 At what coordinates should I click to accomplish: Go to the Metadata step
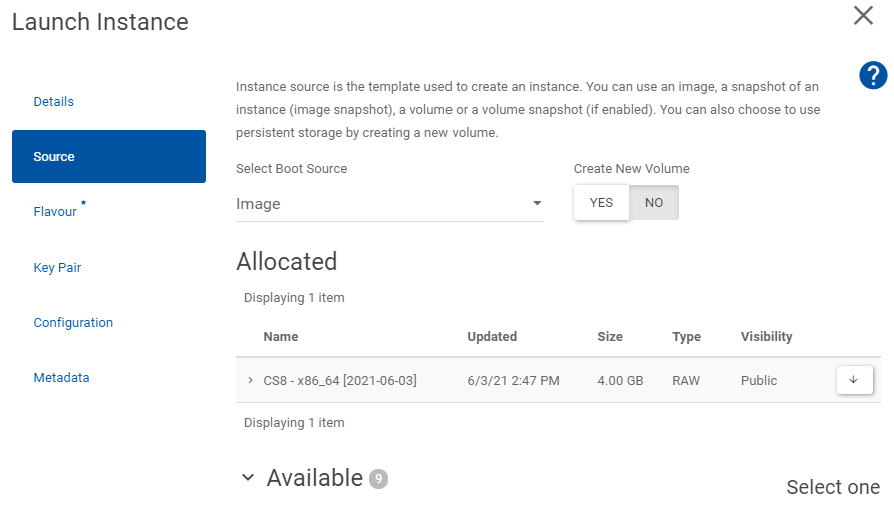61,378
